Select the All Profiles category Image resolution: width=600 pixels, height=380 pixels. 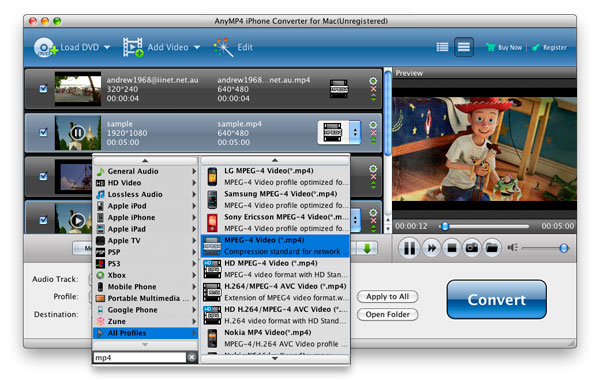tap(145, 333)
